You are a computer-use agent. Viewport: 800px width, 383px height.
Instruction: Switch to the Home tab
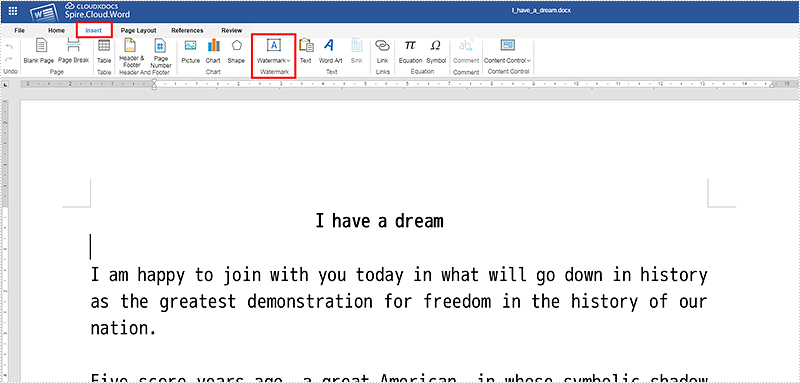pyautogui.click(x=56, y=30)
